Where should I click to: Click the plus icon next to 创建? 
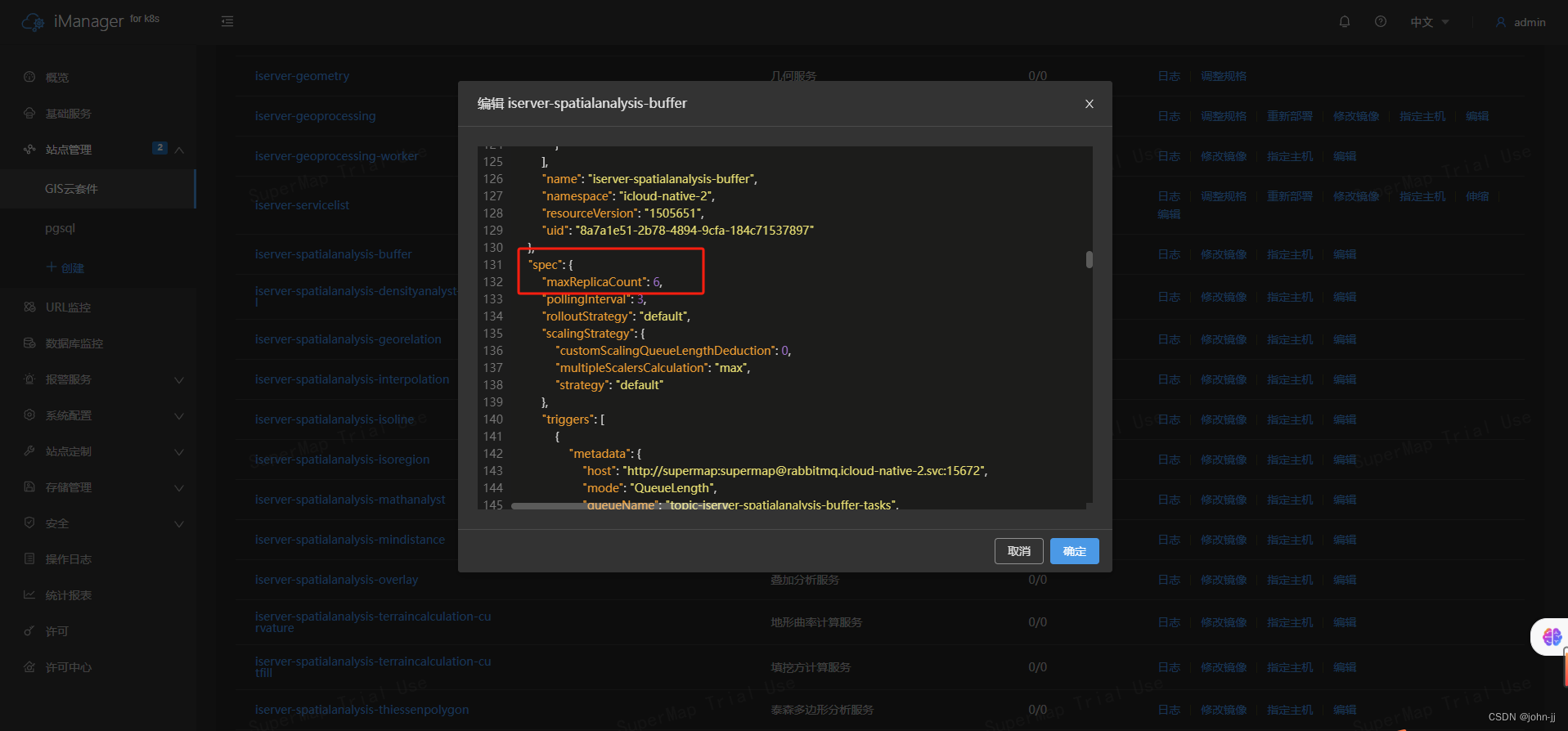(52, 267)
